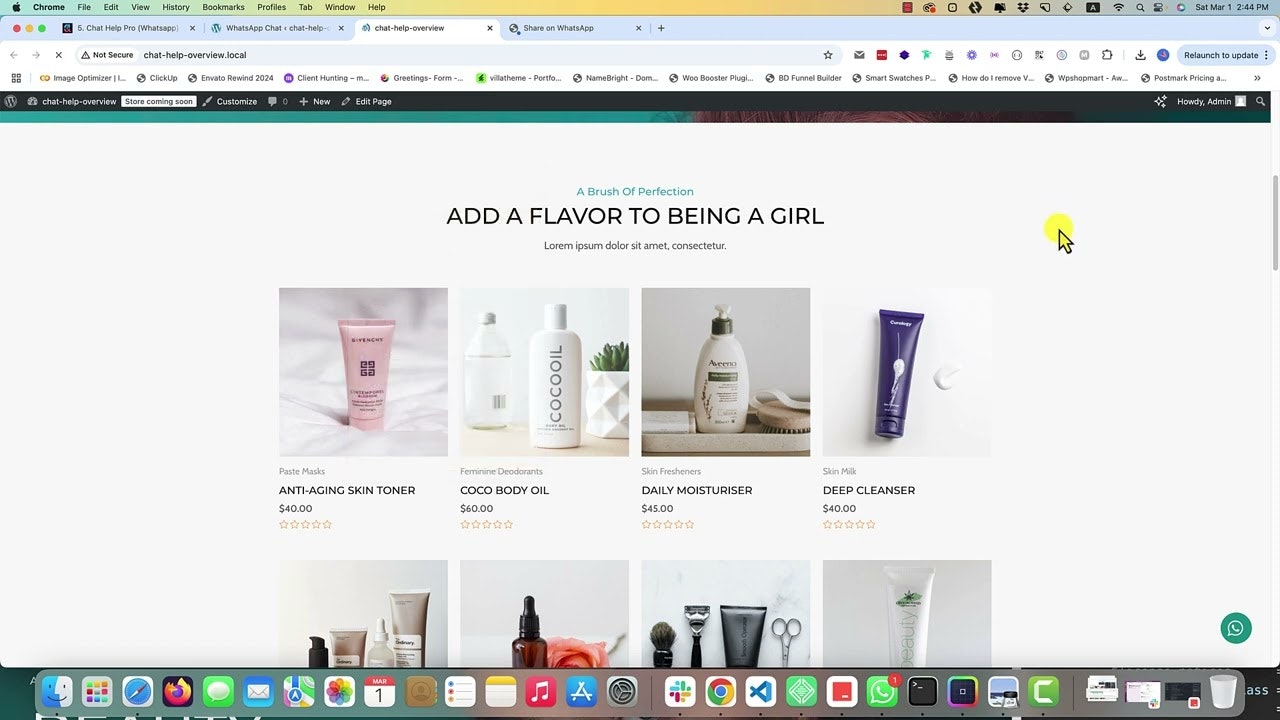Click the Daily Moisturiser product image
This screenshot has height=720, width=1280.
tap(726, 372)
